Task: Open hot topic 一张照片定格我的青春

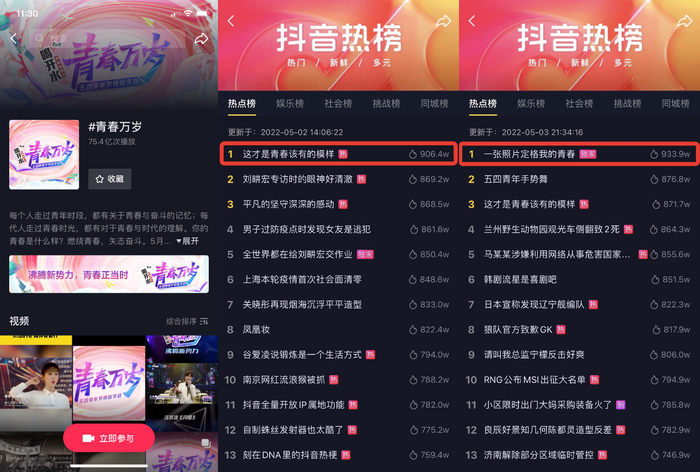Action: point(579,154)
